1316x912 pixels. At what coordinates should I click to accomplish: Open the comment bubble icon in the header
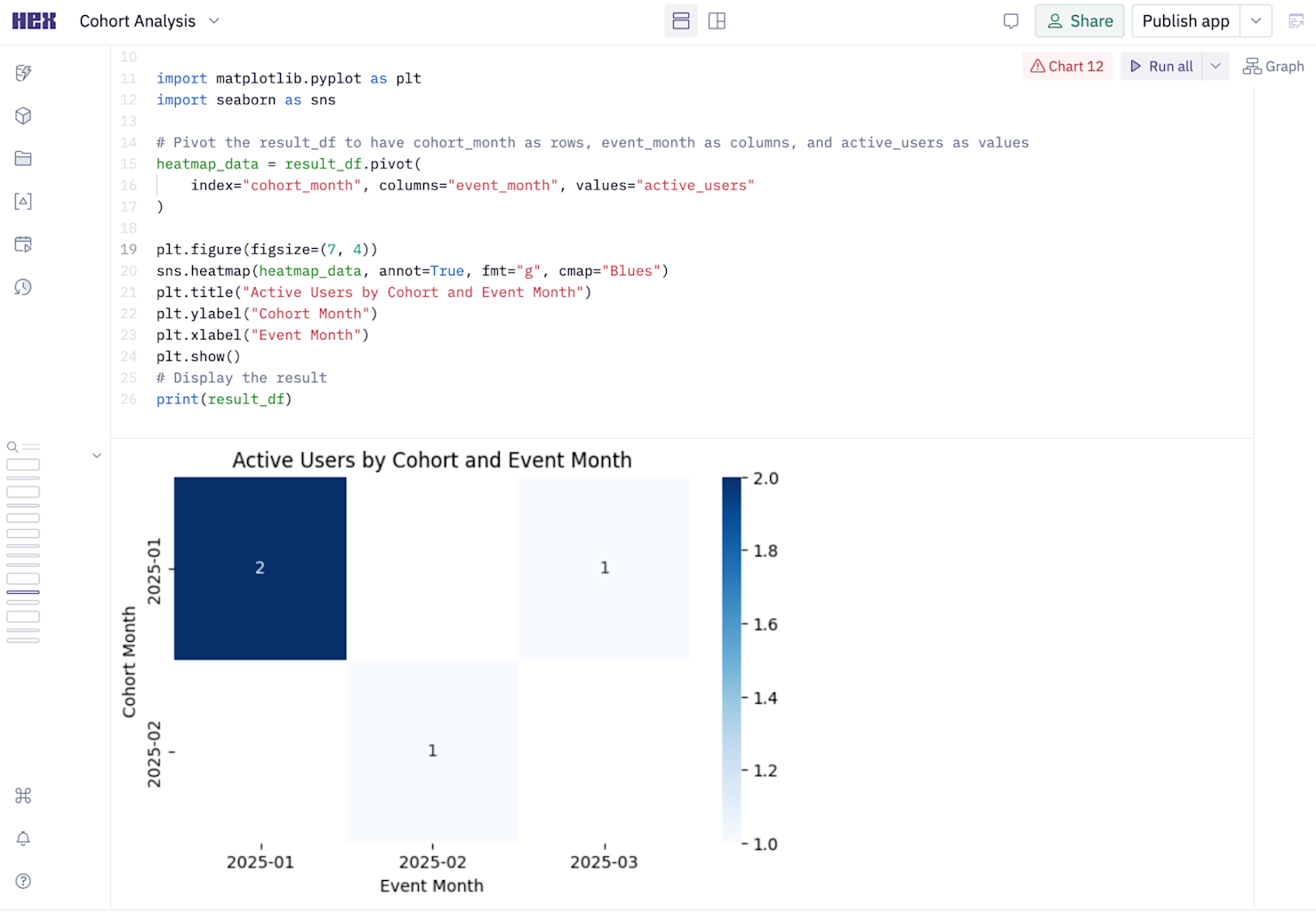click(1011, 20)
